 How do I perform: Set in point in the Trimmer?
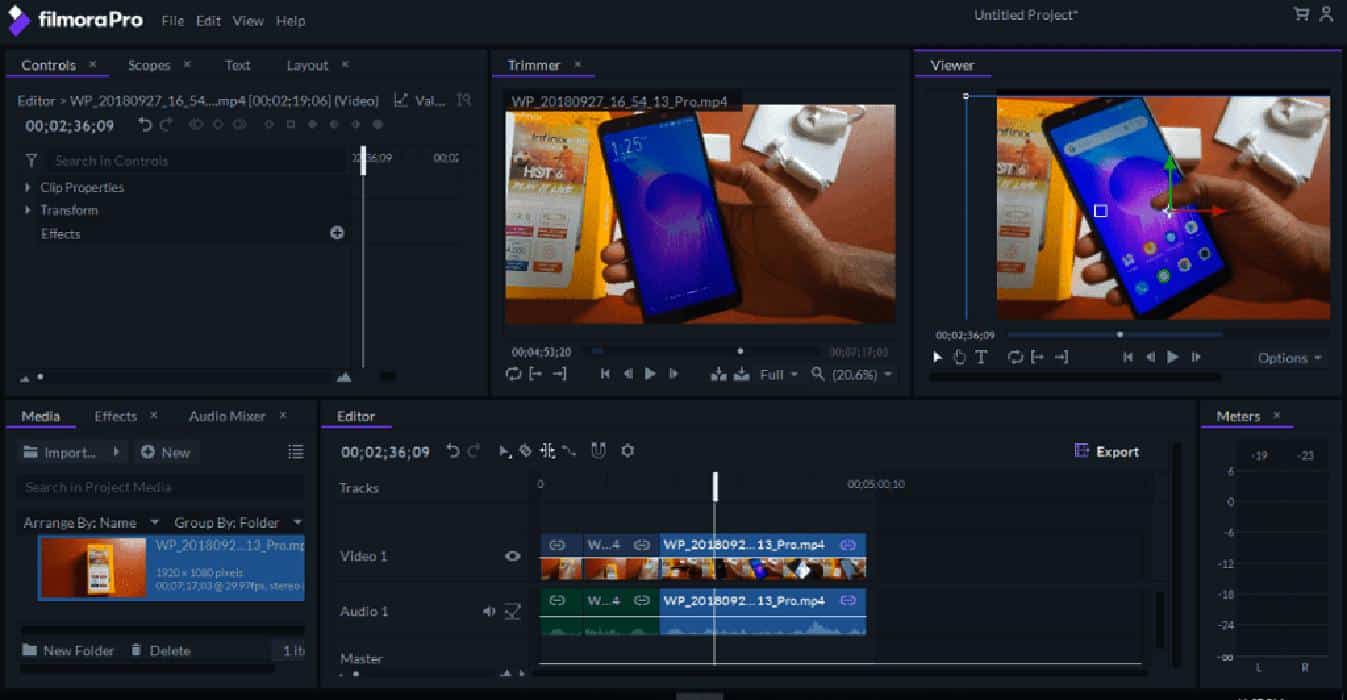coord(536,374)
